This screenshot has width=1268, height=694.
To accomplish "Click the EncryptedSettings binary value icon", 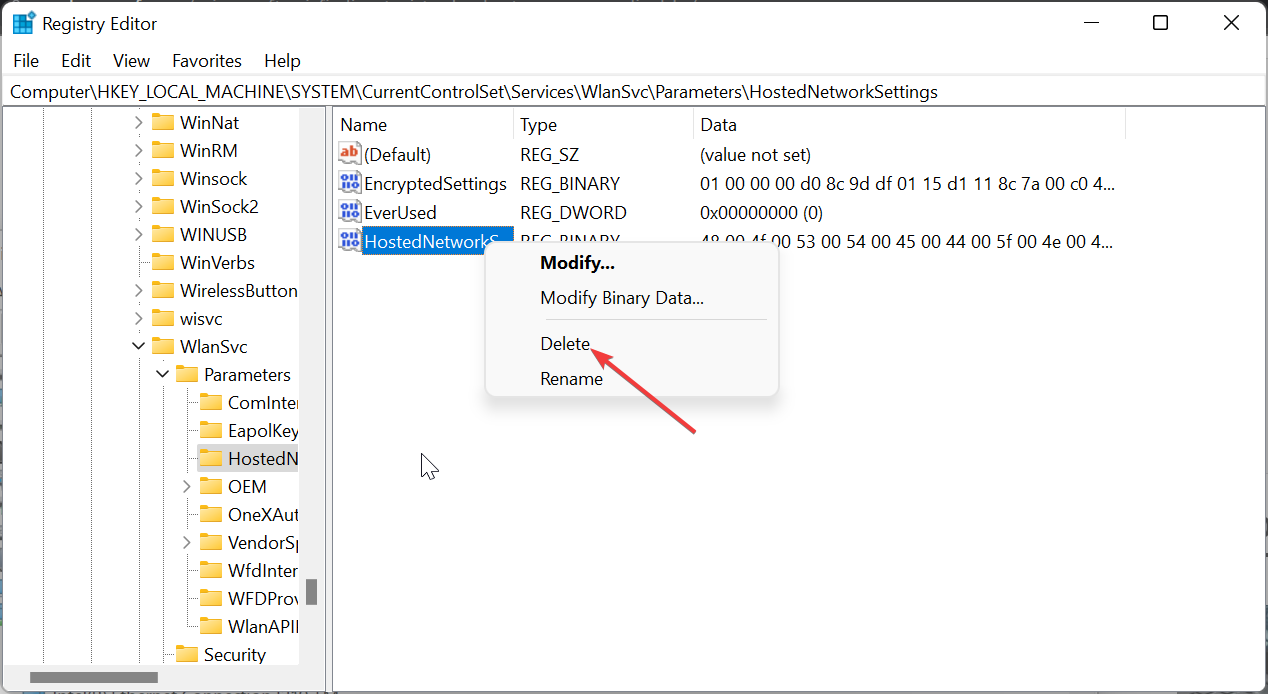I will tap(350, 183).
